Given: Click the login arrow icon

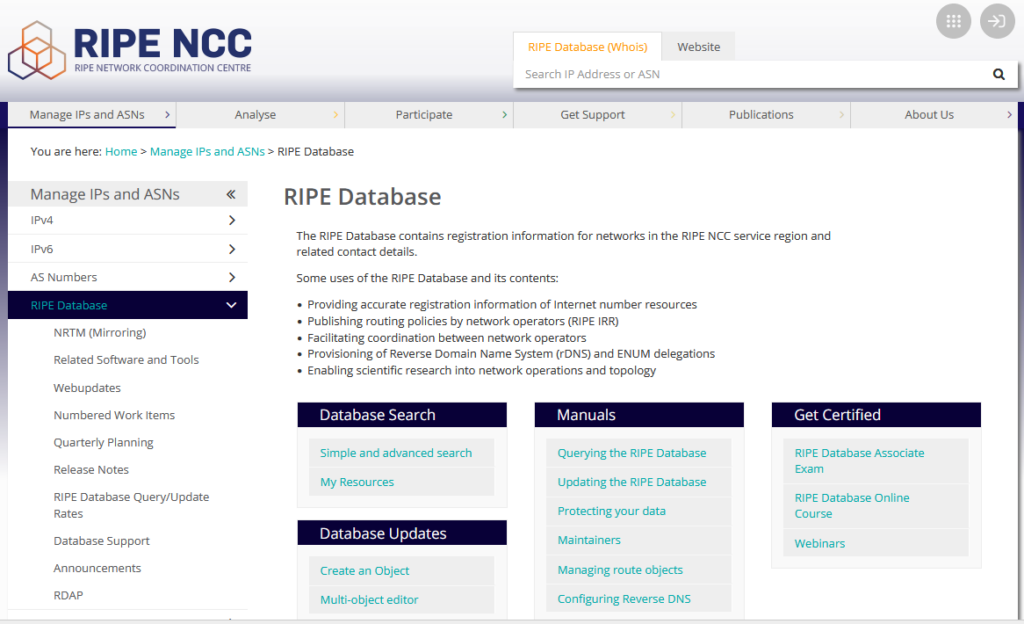Looking at the screenshot, I should (x=997, y=22).
